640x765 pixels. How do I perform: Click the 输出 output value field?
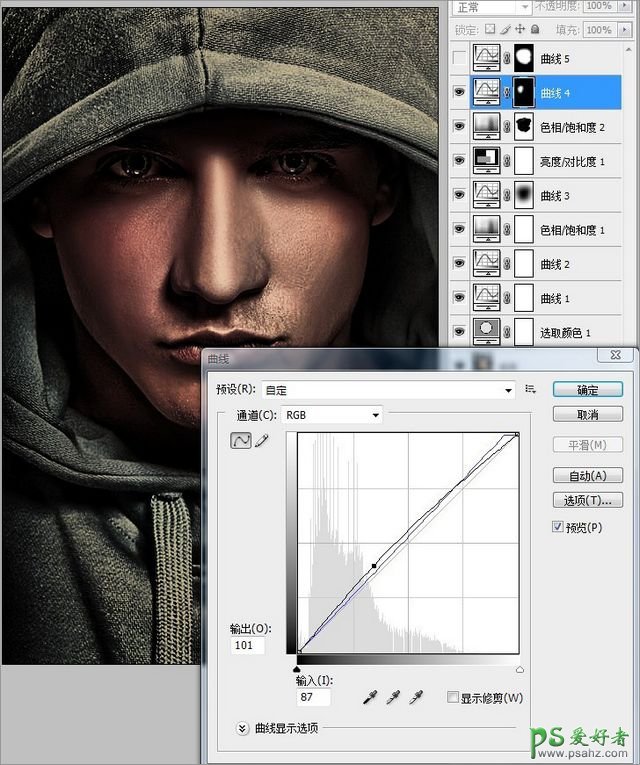coord(247,646)
